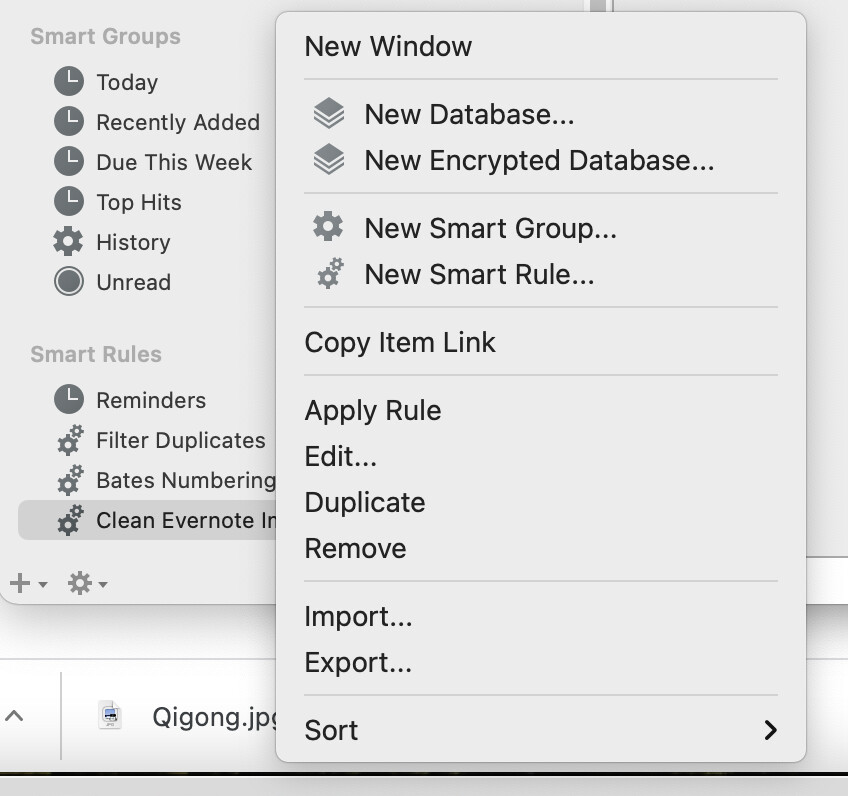Select the Due This Week smart group
848x796 pixels.
tap(172, 162)
